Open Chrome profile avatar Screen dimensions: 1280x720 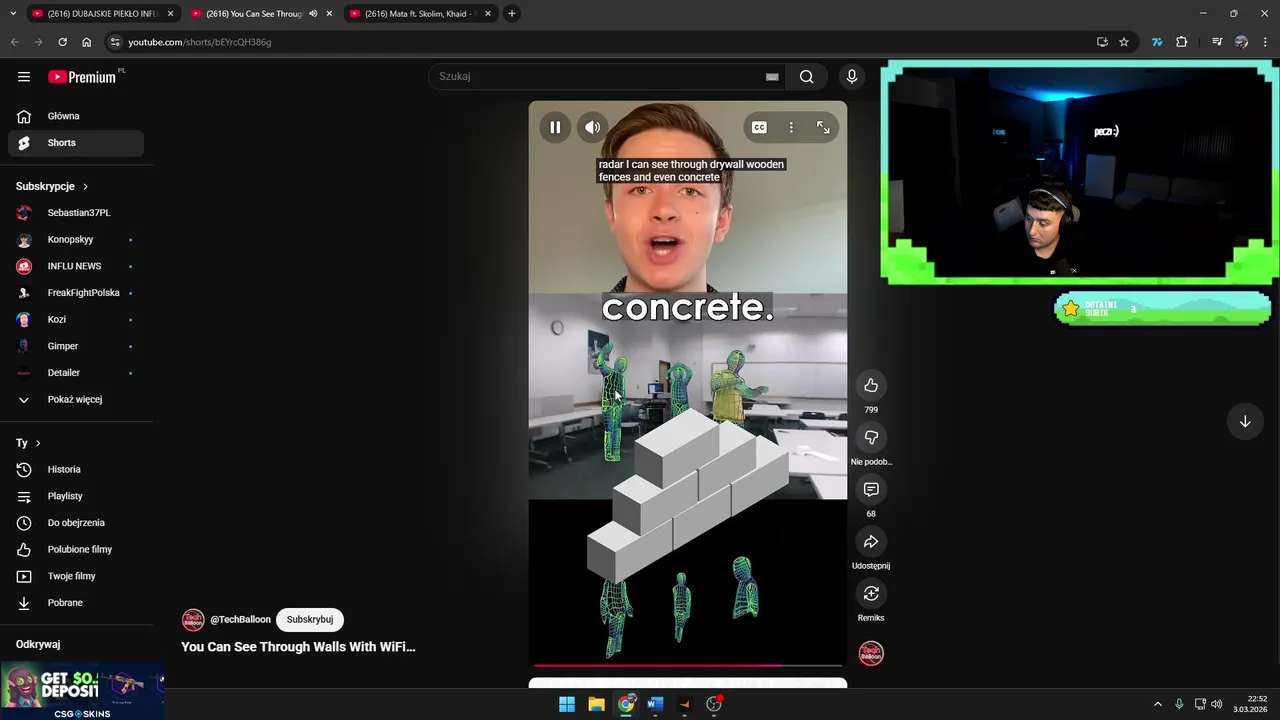click(x=1241, y=42)
